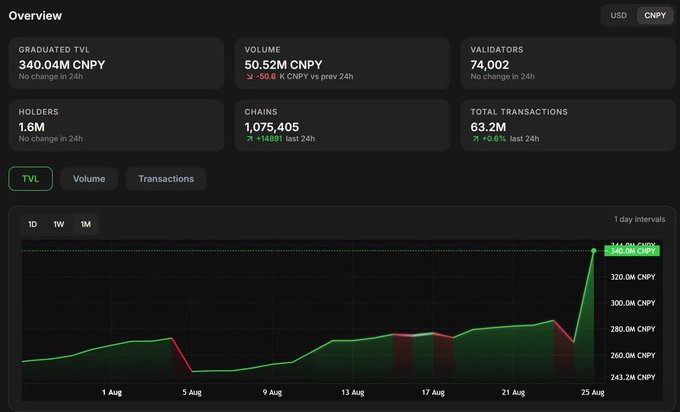
Task: Click the Graduated TVL card
Action: [x=116, y=63]
